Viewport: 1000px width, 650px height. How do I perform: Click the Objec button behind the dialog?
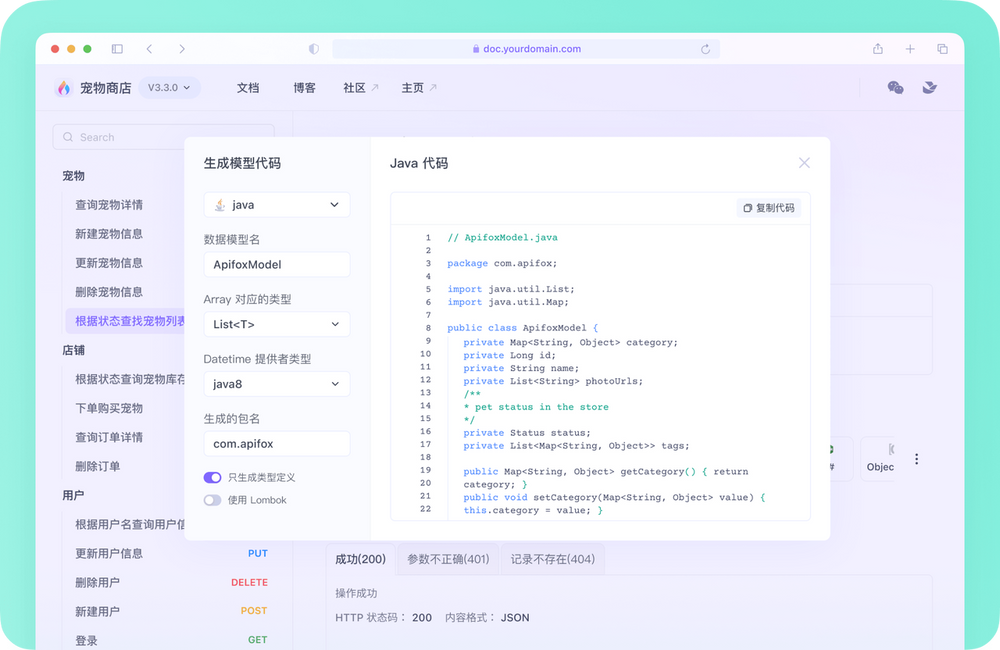[x=879, y=459]
